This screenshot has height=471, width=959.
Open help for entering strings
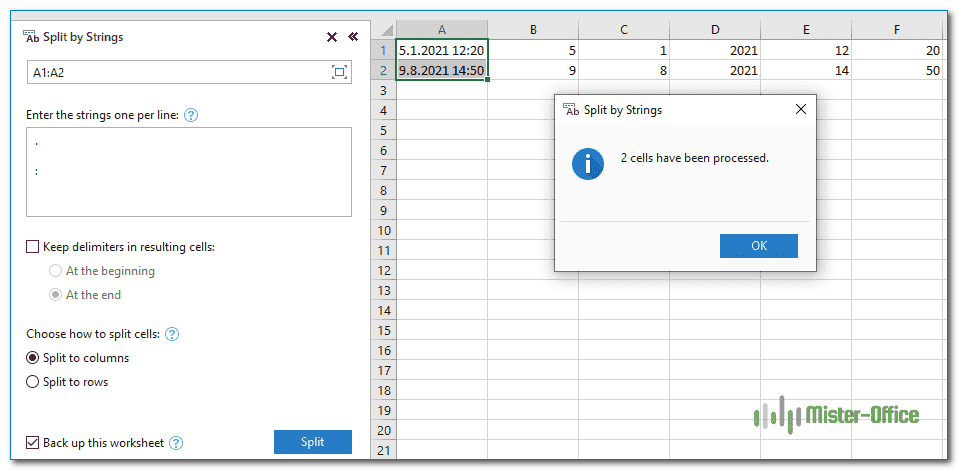[191, 115]
